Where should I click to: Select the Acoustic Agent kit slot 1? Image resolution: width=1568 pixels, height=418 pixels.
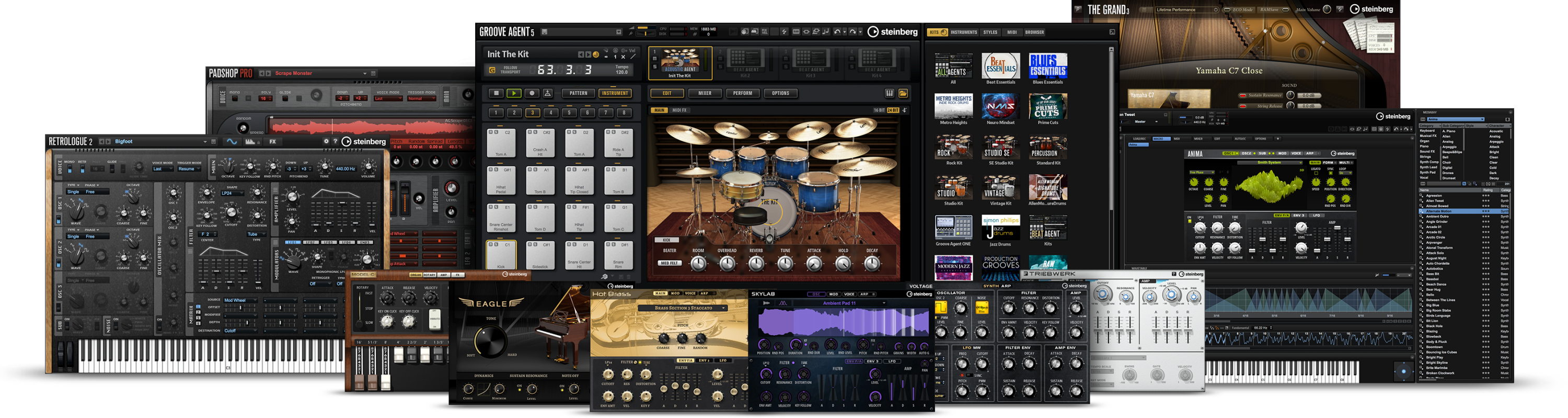(680, 63)
